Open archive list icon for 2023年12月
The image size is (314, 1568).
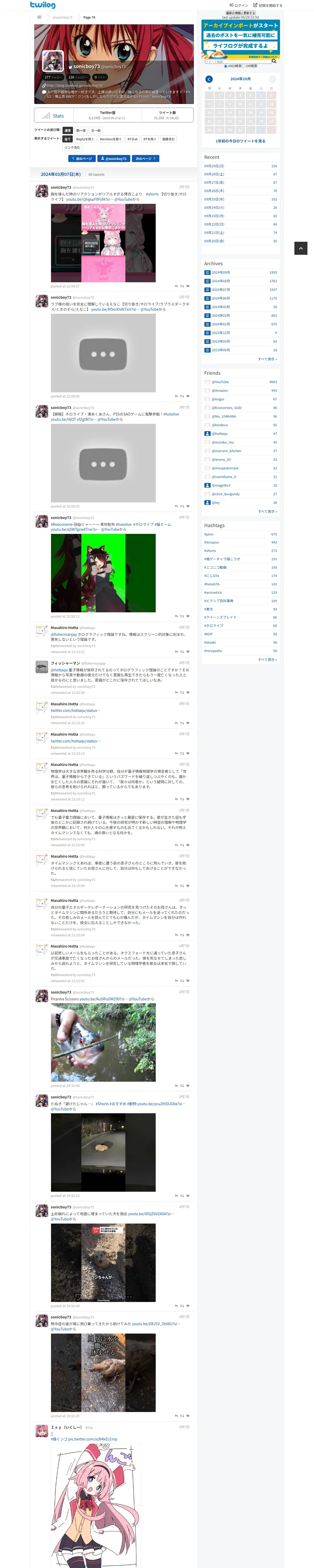(207, 333)
